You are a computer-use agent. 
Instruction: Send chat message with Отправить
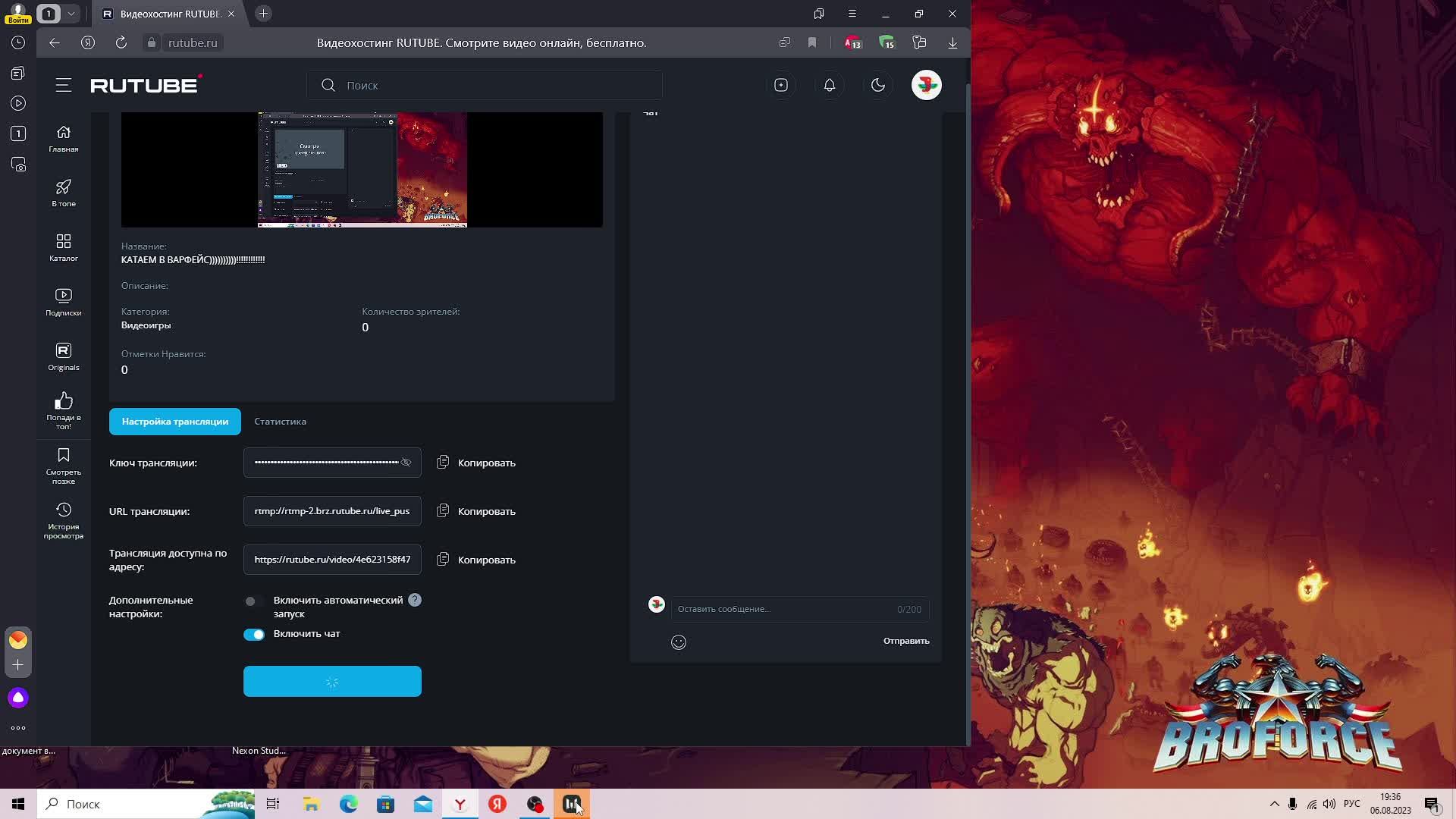click(906, 641)
